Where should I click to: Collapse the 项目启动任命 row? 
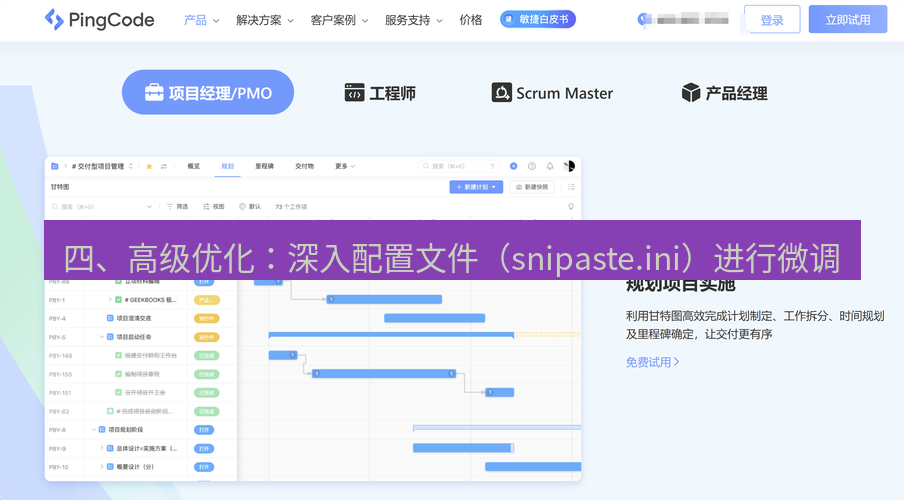[101, 337]
